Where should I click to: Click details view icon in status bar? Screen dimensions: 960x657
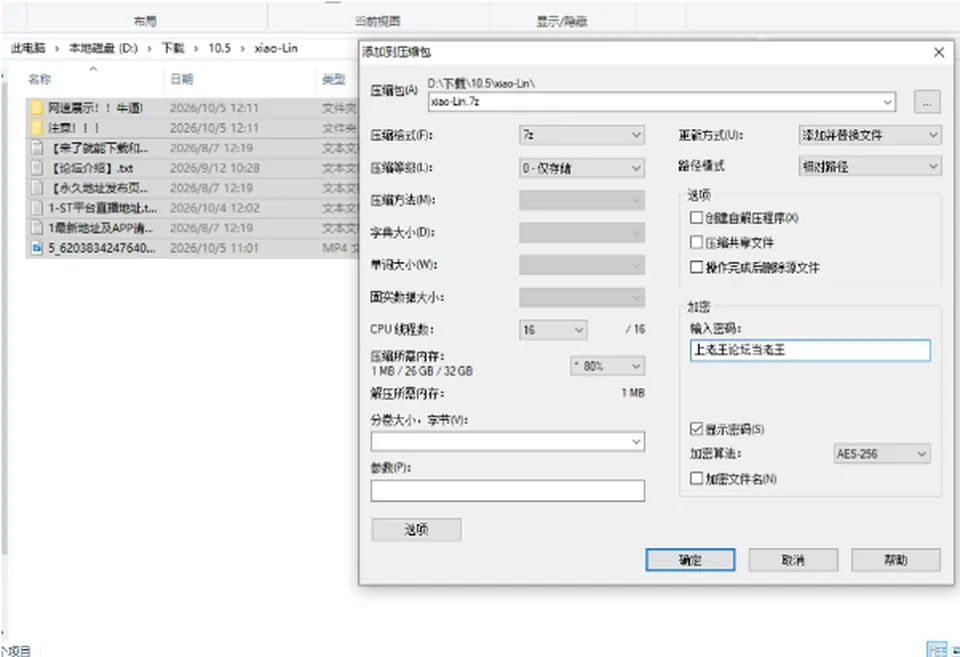click(x=937, y=650)
